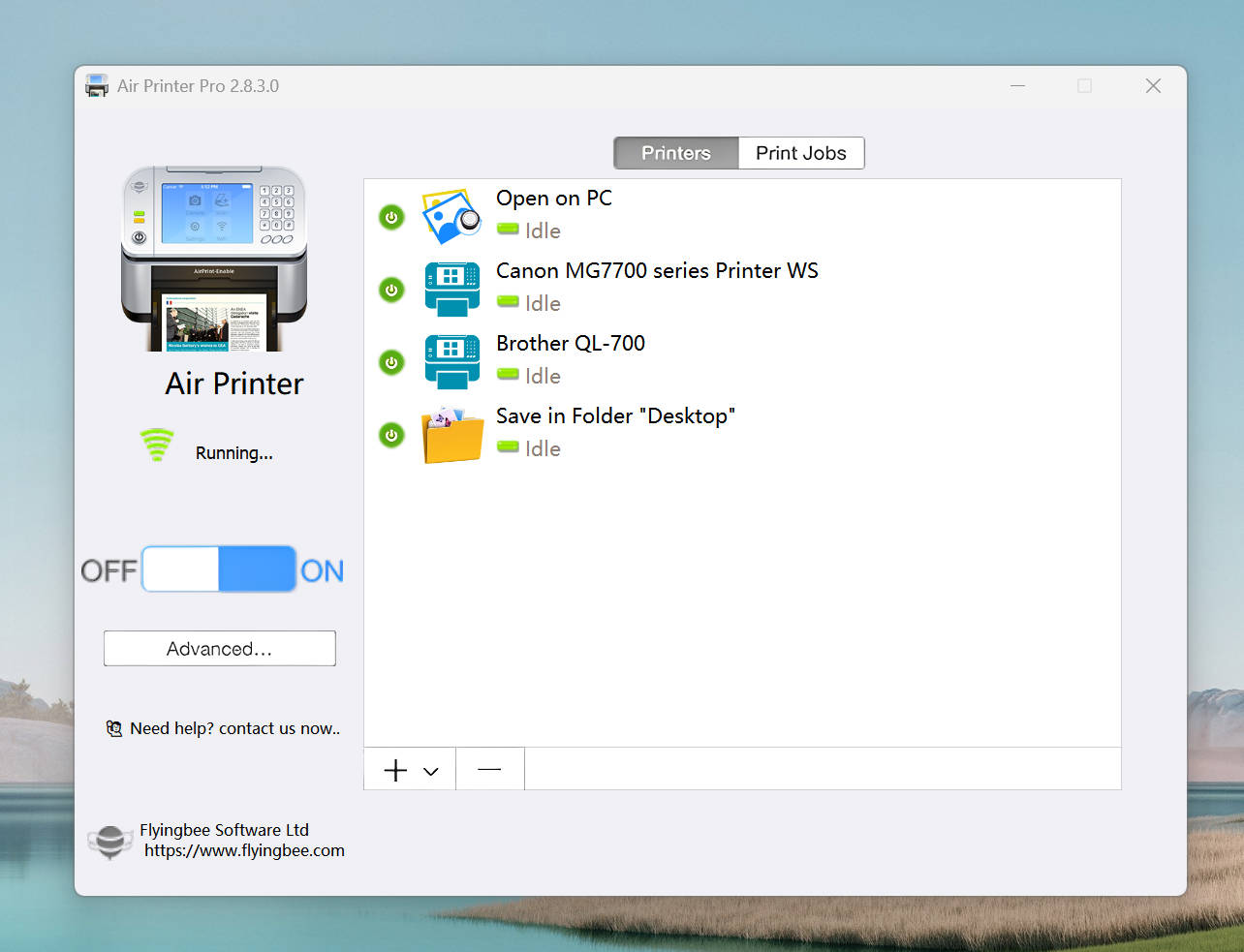The height and width of the screenshot is (952, 1244).
Task: Disable the Canon MG7700 series printer power button
Action: (391, 290)
